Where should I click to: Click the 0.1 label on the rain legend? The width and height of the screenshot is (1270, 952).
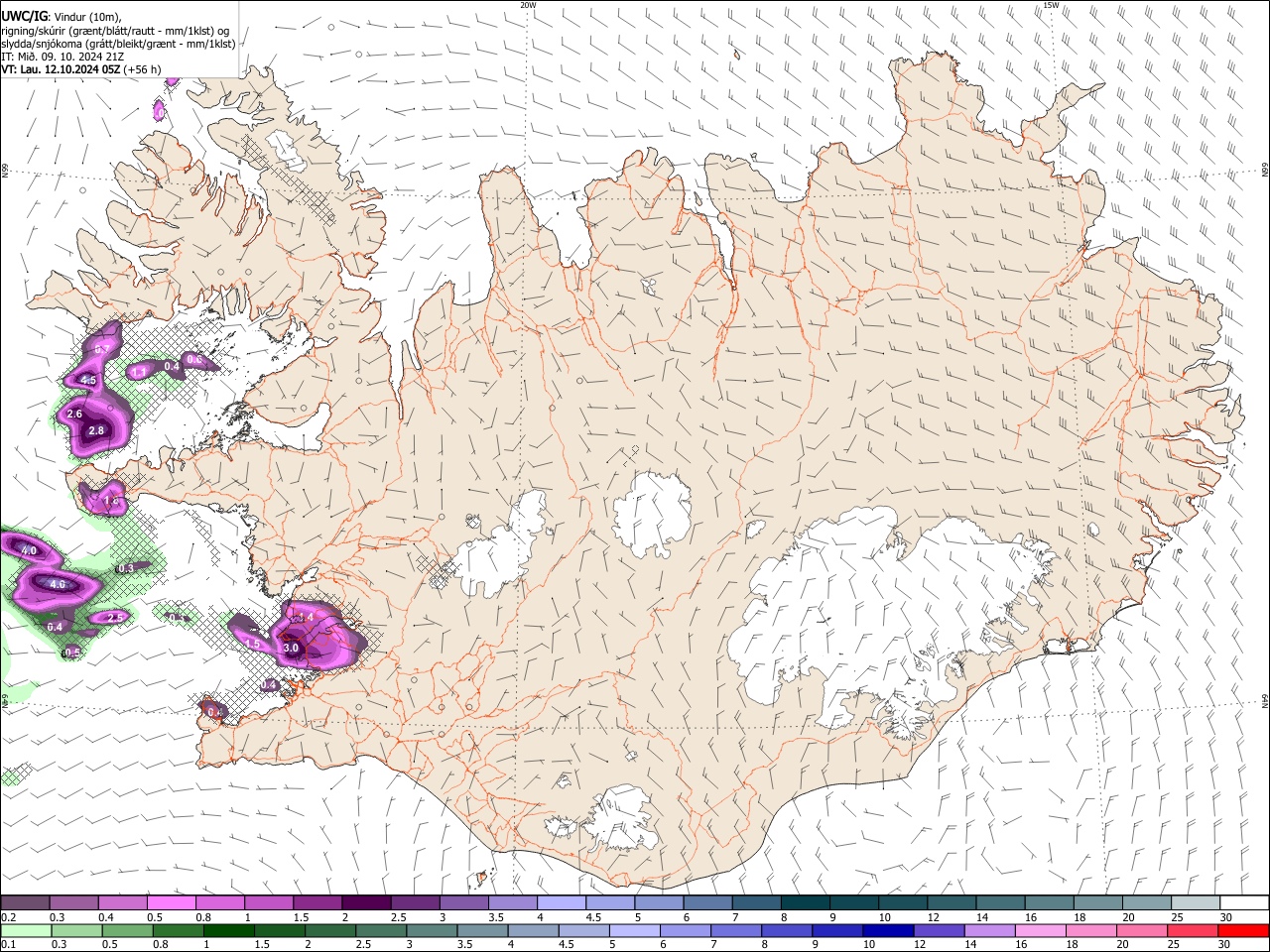pyautogui.click(x=8, y=945)
